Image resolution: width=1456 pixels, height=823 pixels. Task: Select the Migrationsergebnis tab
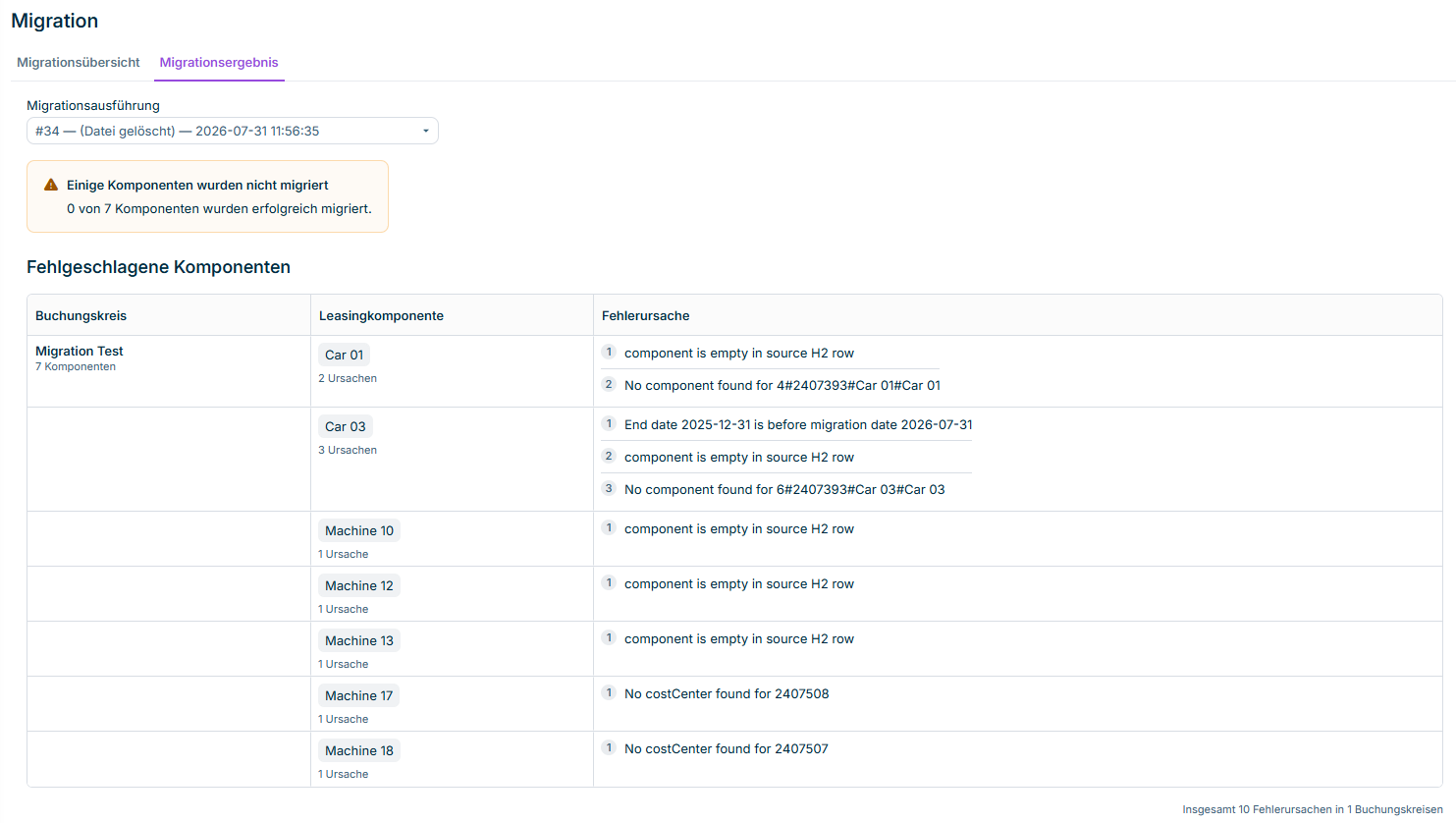[219, 62]
